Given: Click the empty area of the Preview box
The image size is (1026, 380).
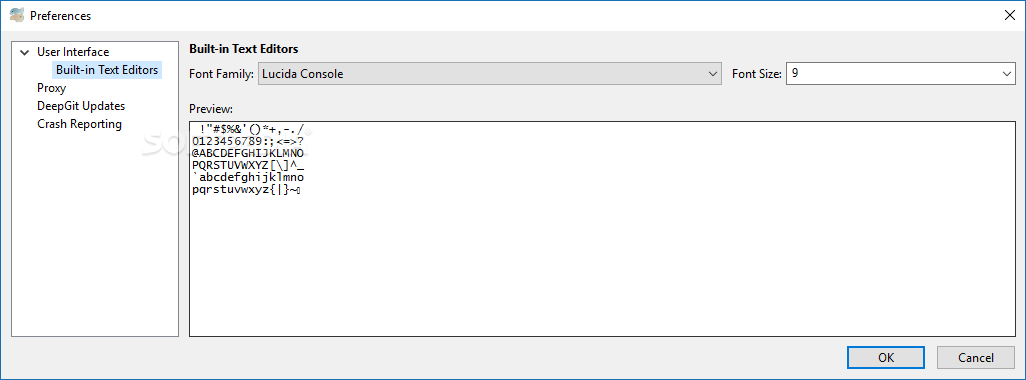Looking at the screenshot, I should (602, 268).
